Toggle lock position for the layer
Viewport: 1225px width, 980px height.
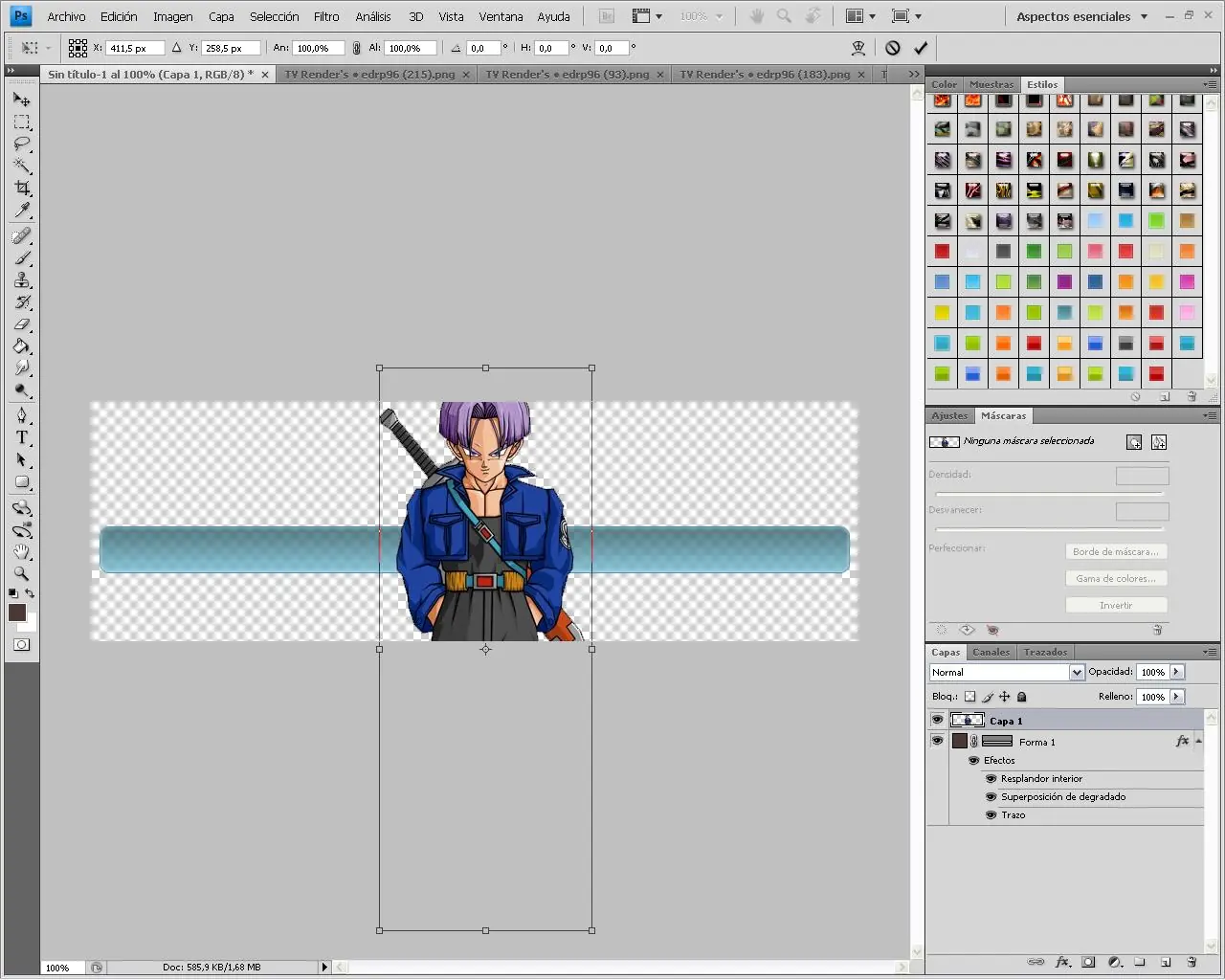(x=1005, y=697)
